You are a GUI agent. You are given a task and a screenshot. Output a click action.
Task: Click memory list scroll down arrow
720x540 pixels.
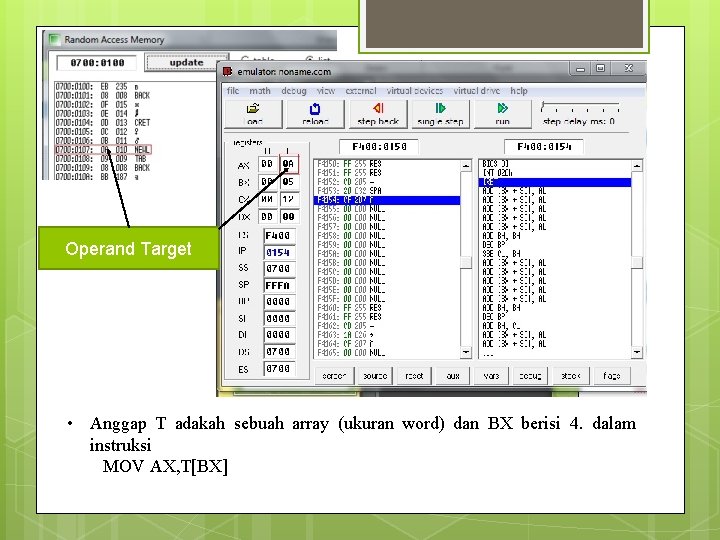coord(466,352)
